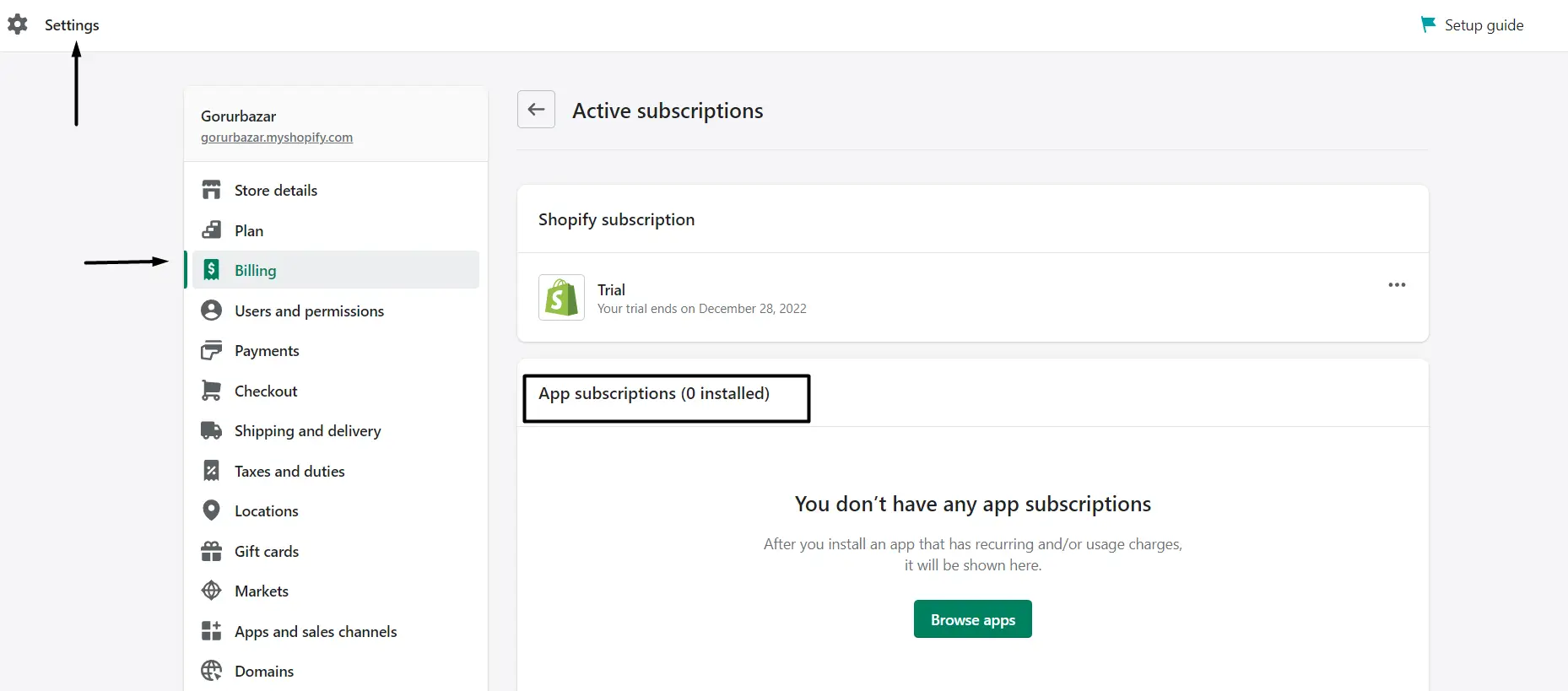Click trial ends on December 28, 2022 text

pos(702,309)
